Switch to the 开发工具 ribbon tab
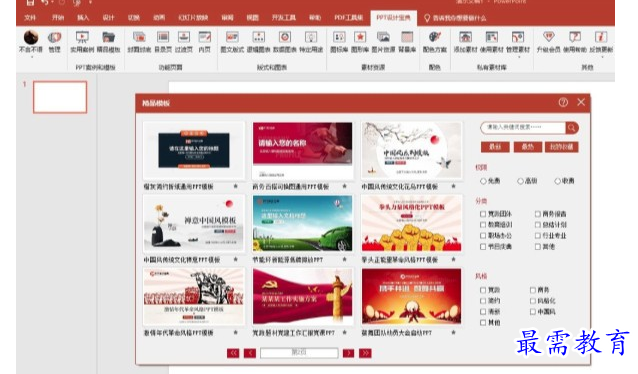This screenshot has height=374, width=638. tap(284, 18)
